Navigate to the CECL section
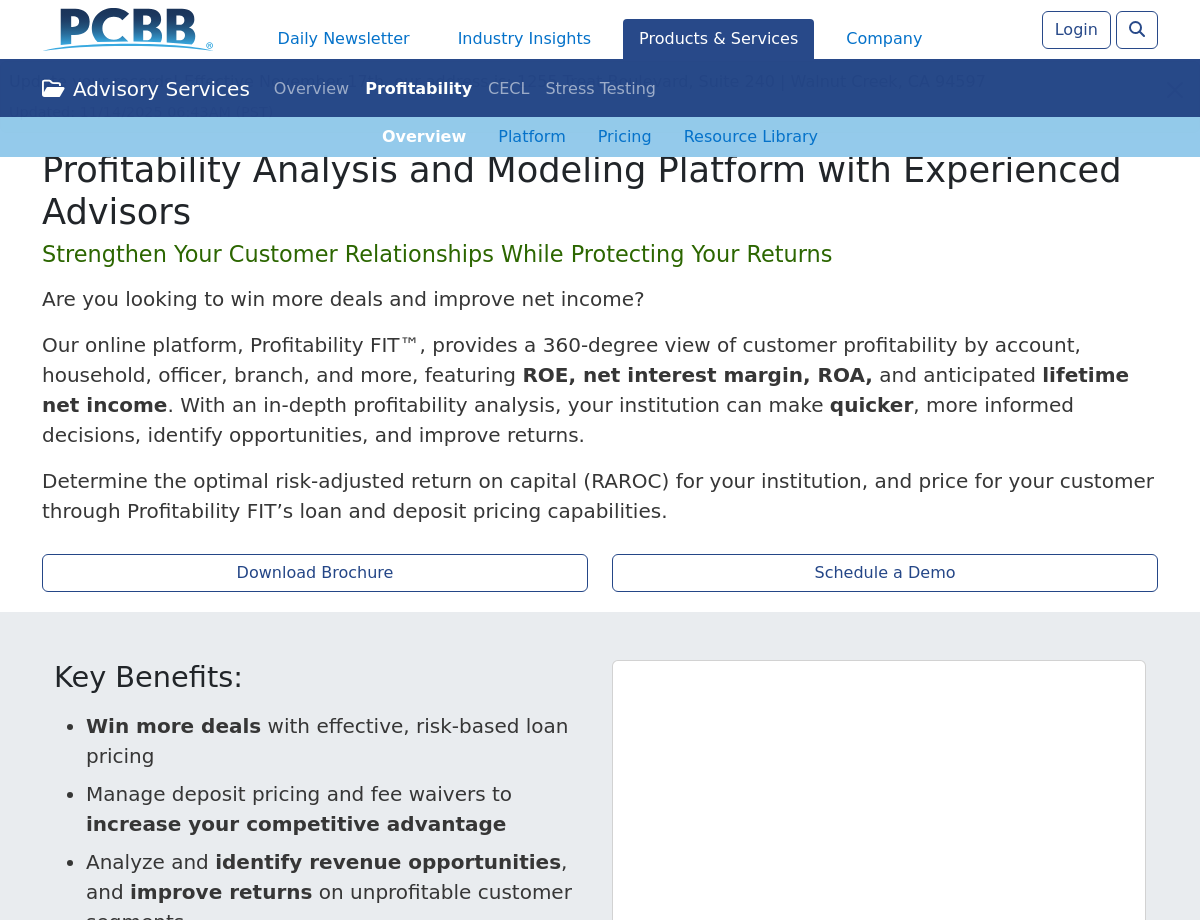The width and height of the screenshot is (1200, 920). [x=508, y=89]
